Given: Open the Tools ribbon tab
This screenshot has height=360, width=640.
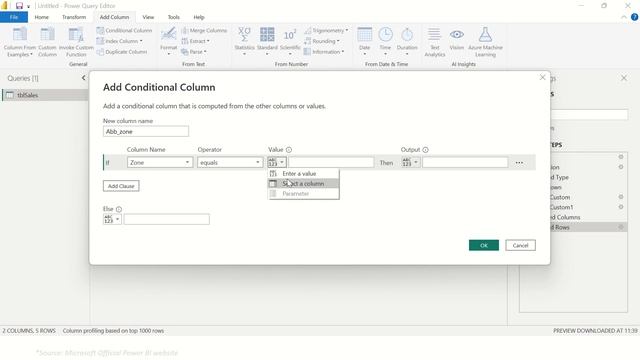Looking at the screenshot, I should (173, 17).
